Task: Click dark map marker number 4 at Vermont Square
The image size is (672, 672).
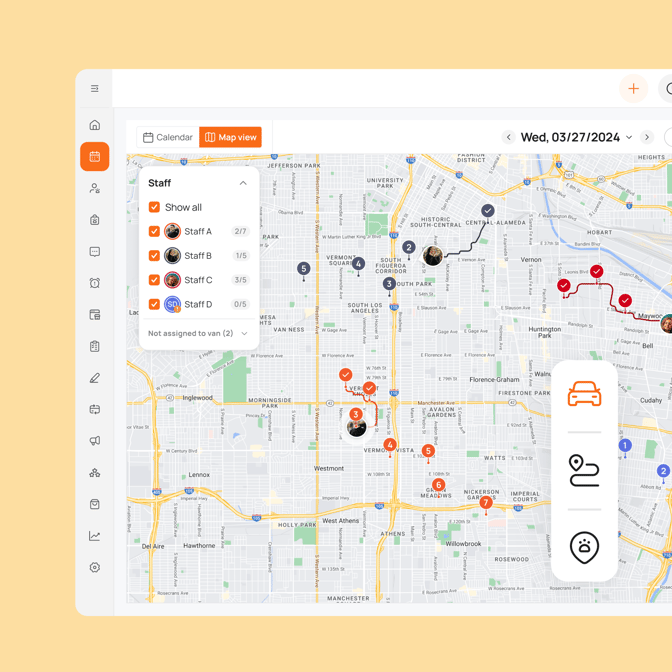Action: [359, 264]
